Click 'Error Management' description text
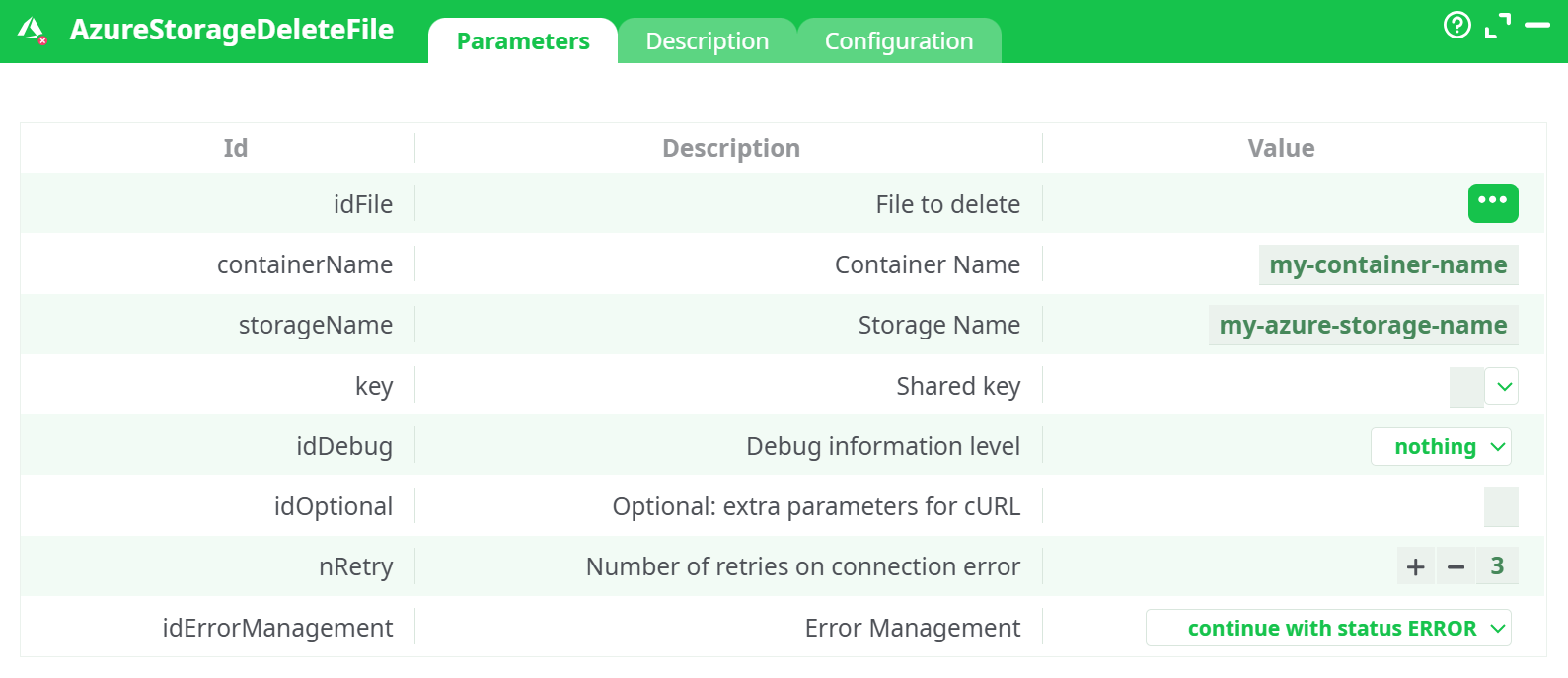This screenshot has width=1568, height=678. pos(913,628)
